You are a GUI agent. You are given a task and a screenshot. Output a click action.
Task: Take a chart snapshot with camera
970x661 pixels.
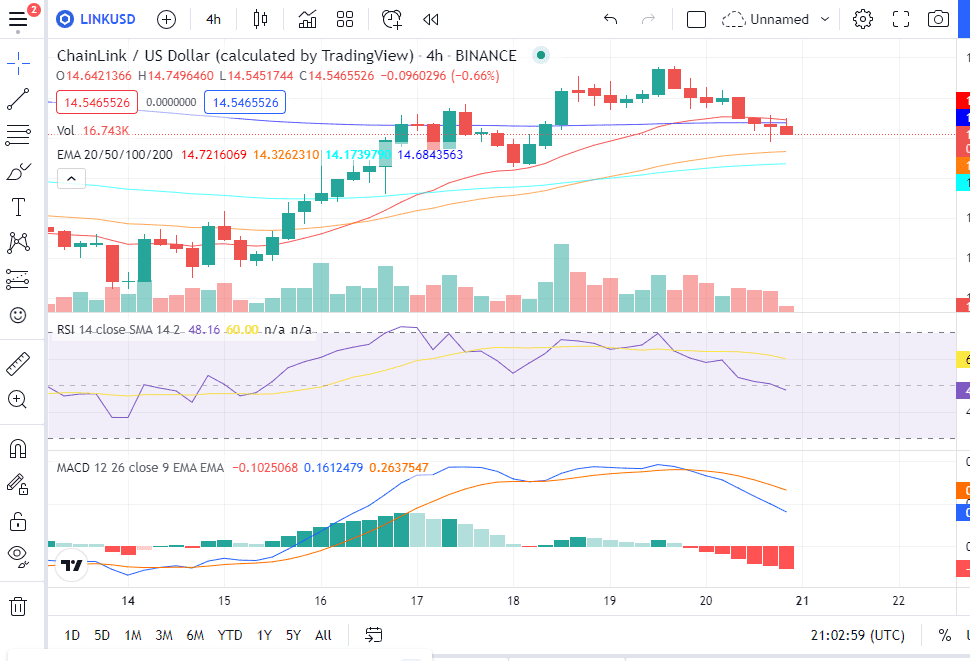click(938, 20)
